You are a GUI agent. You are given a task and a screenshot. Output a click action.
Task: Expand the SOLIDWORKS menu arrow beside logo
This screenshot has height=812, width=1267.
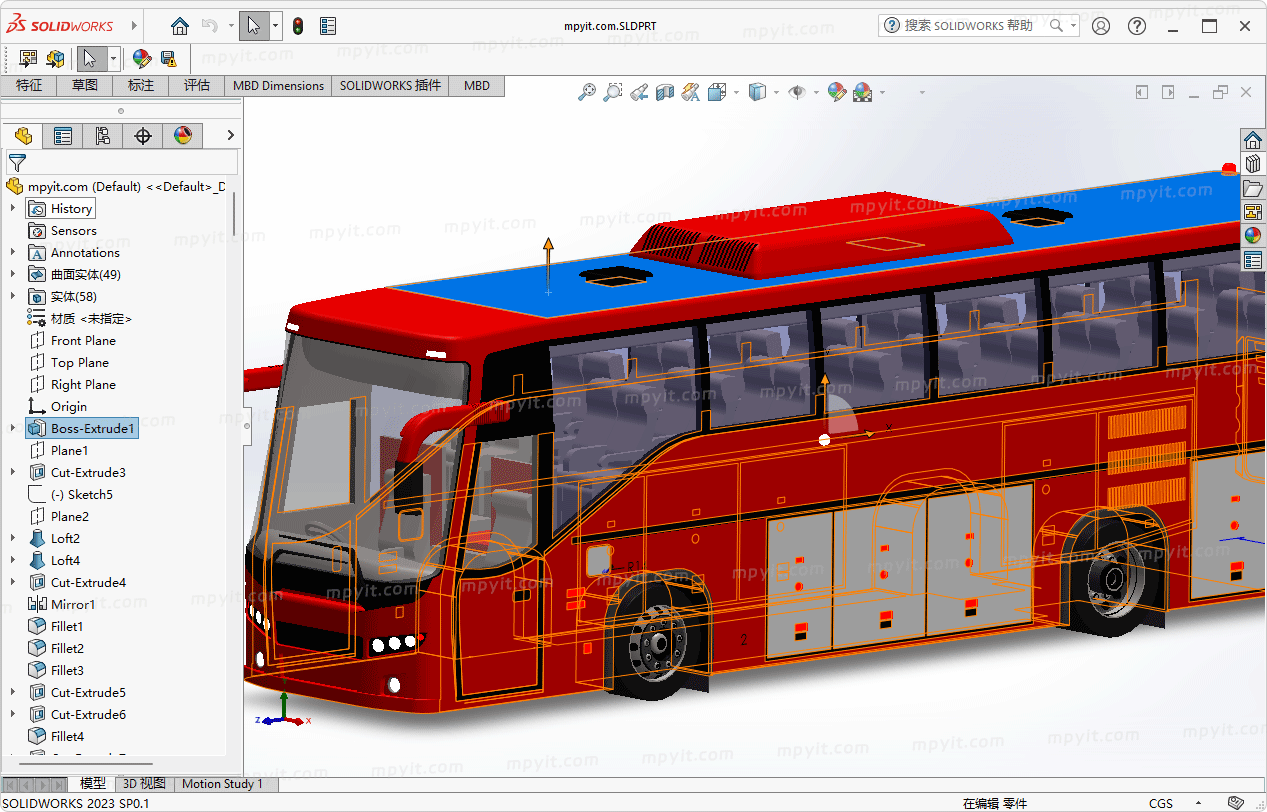click(132, 26)
